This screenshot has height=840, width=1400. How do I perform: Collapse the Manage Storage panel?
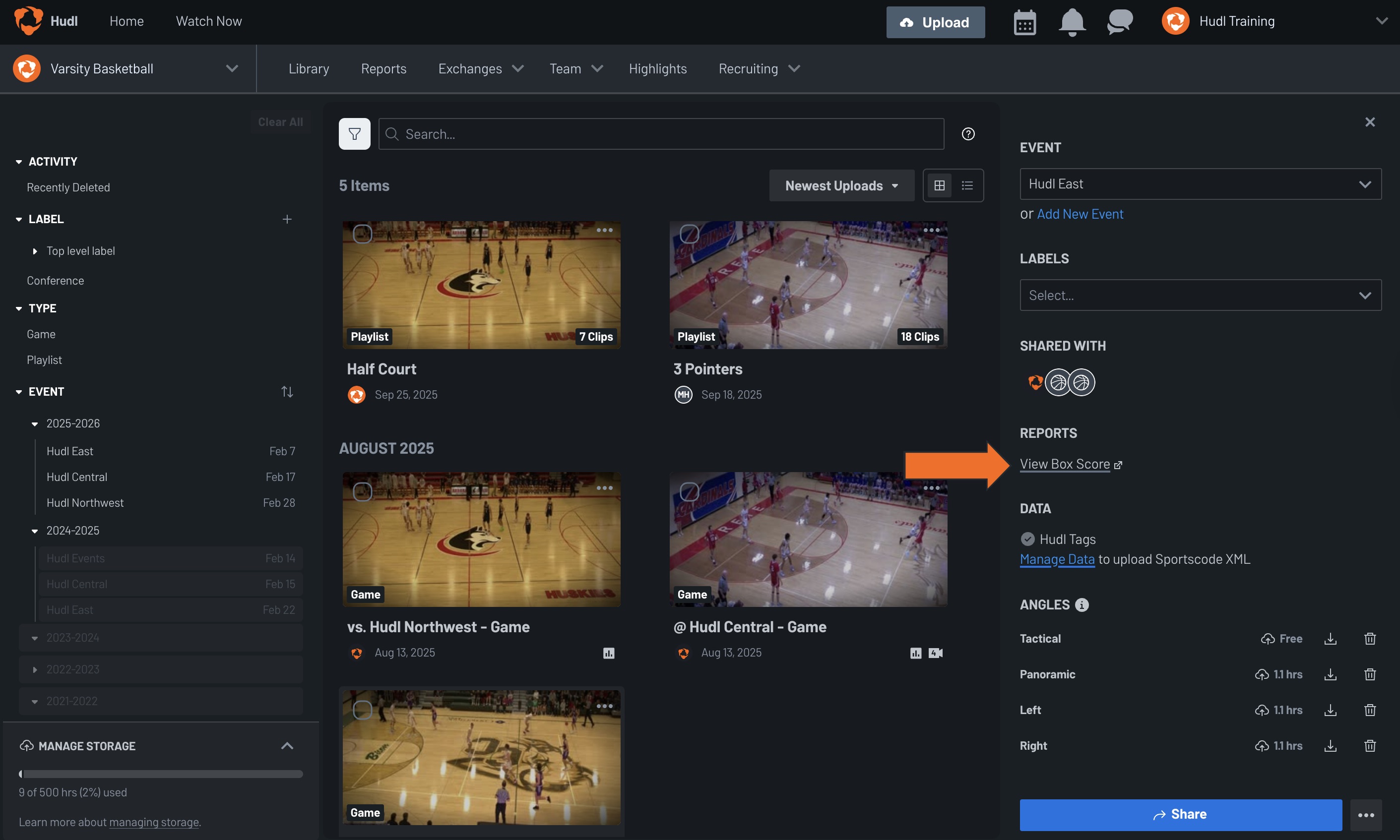tap(287, 746)
